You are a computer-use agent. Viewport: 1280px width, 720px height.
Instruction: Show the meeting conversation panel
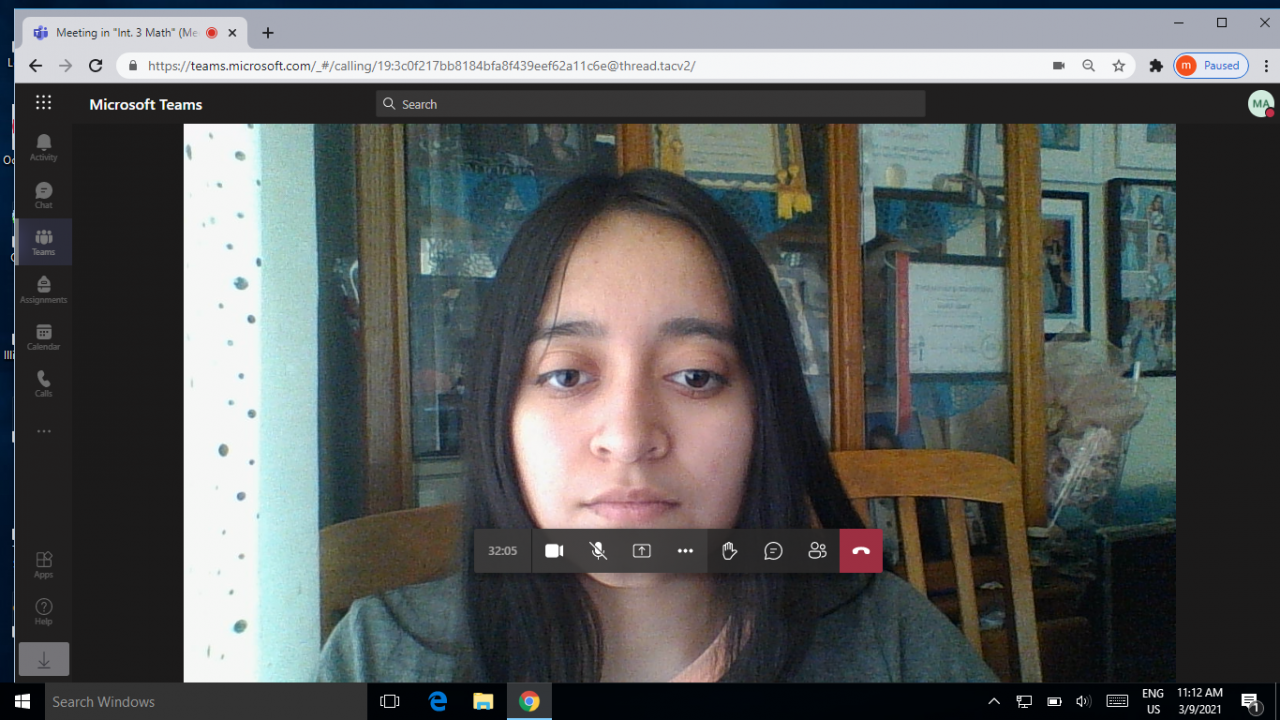(x=773, y=551)
